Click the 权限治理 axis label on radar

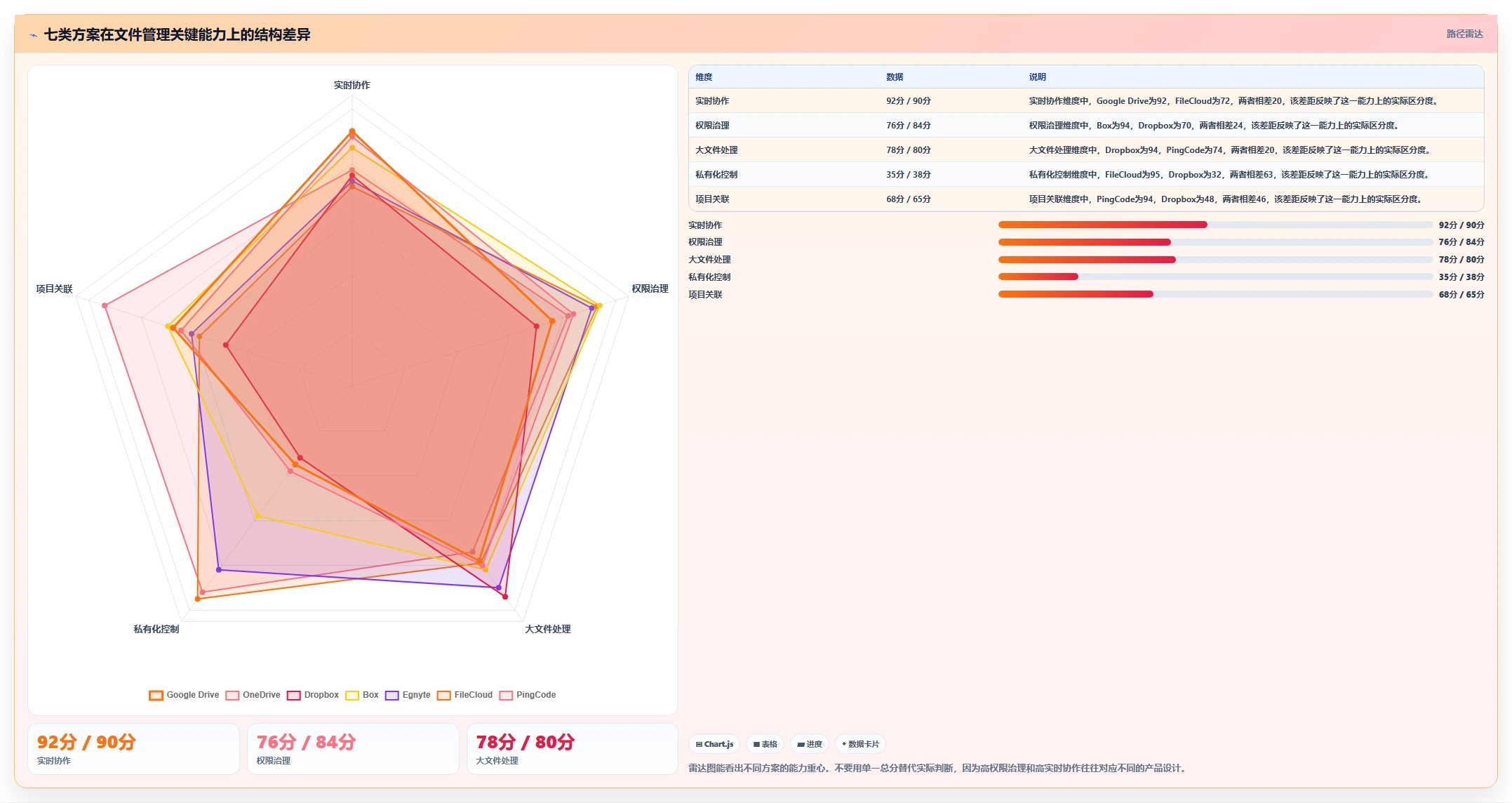coord(650,288)
